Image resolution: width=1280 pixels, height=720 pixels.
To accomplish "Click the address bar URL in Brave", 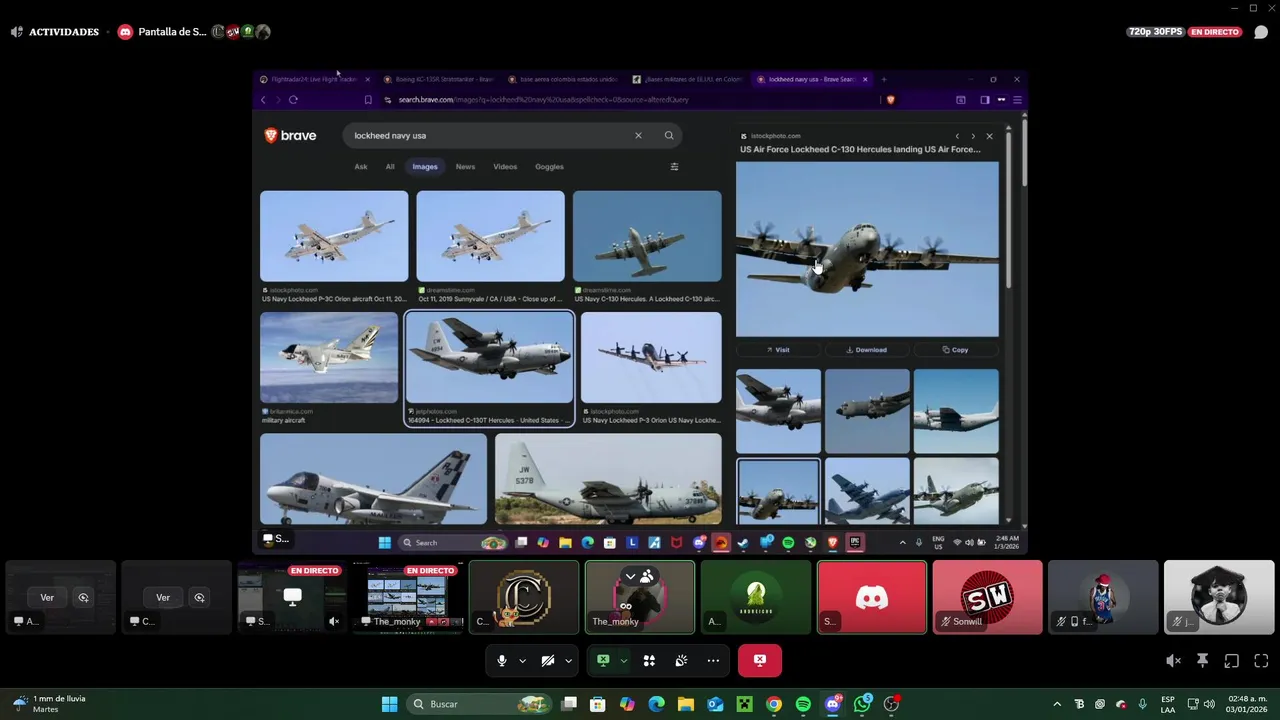I will tap(543, 100).
